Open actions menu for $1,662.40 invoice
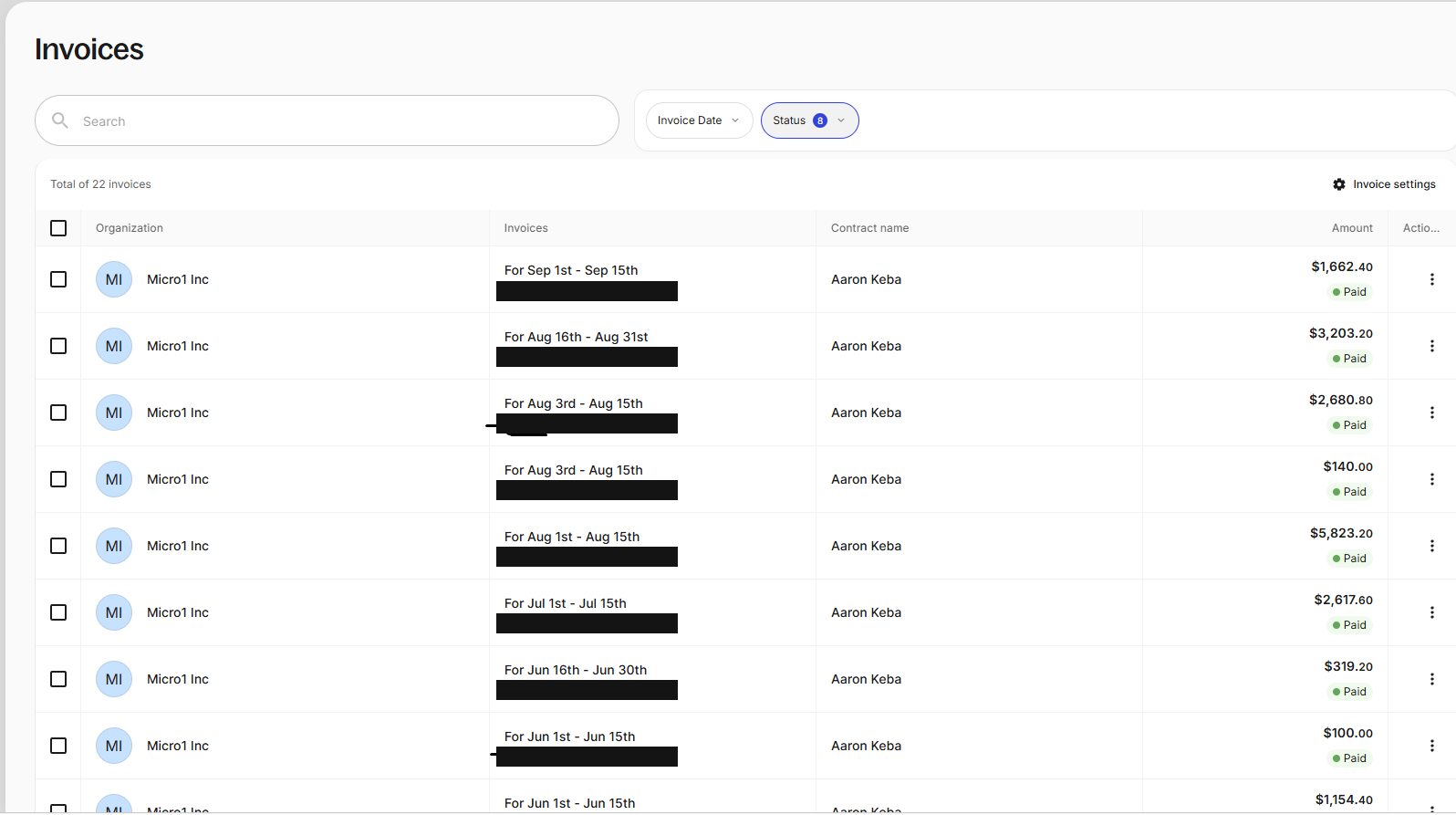The width and height of the screenshot is (1456, 815). pyautogui.click(x=1431, y=279)
